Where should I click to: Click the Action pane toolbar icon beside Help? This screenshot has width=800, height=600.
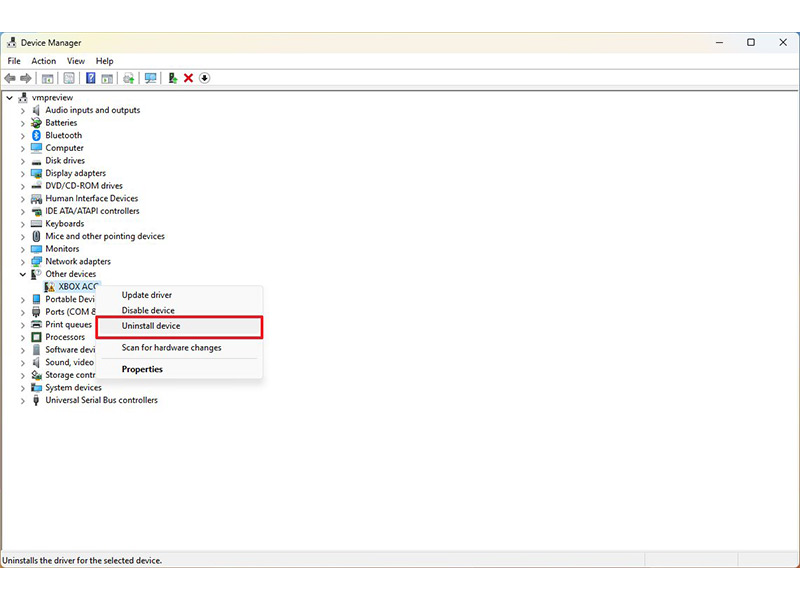tap(107, 79)
